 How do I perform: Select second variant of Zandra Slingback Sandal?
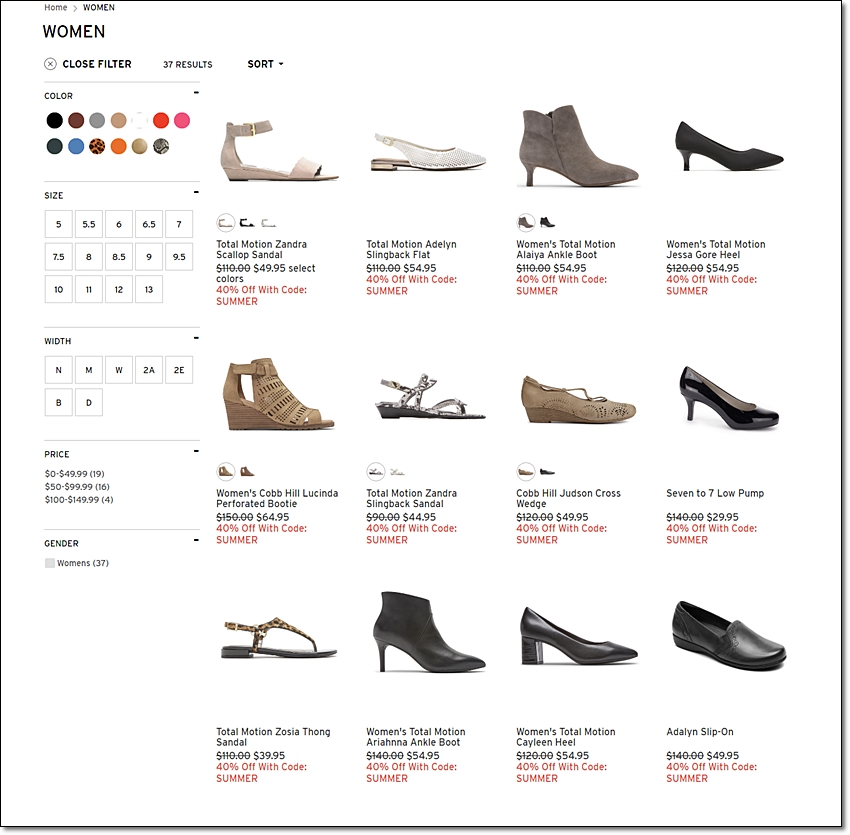[397, 472]
